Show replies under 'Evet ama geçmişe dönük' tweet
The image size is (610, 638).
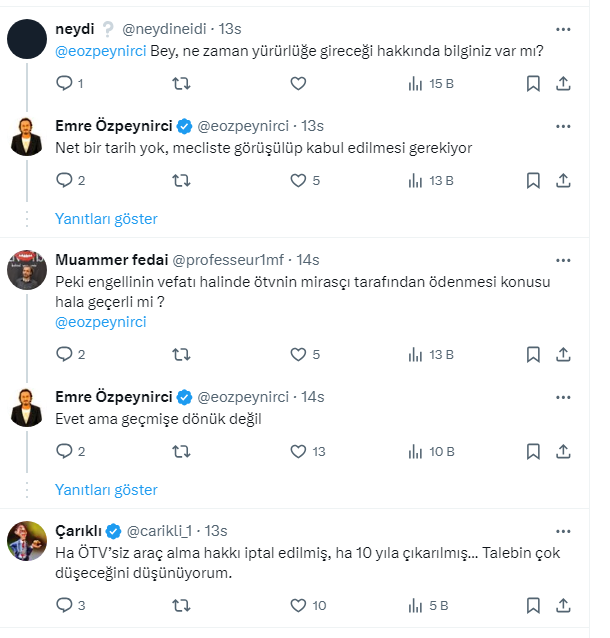pyautogui.click(x=106, y=490)
